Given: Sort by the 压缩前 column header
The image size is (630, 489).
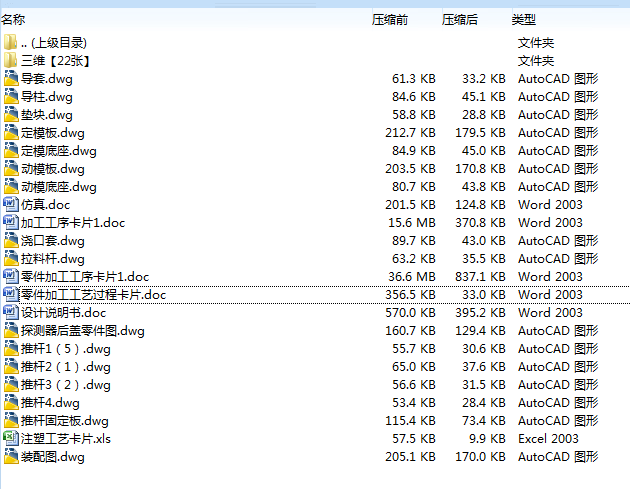Looking at the screenshot, I should click(x=390, y=19).
